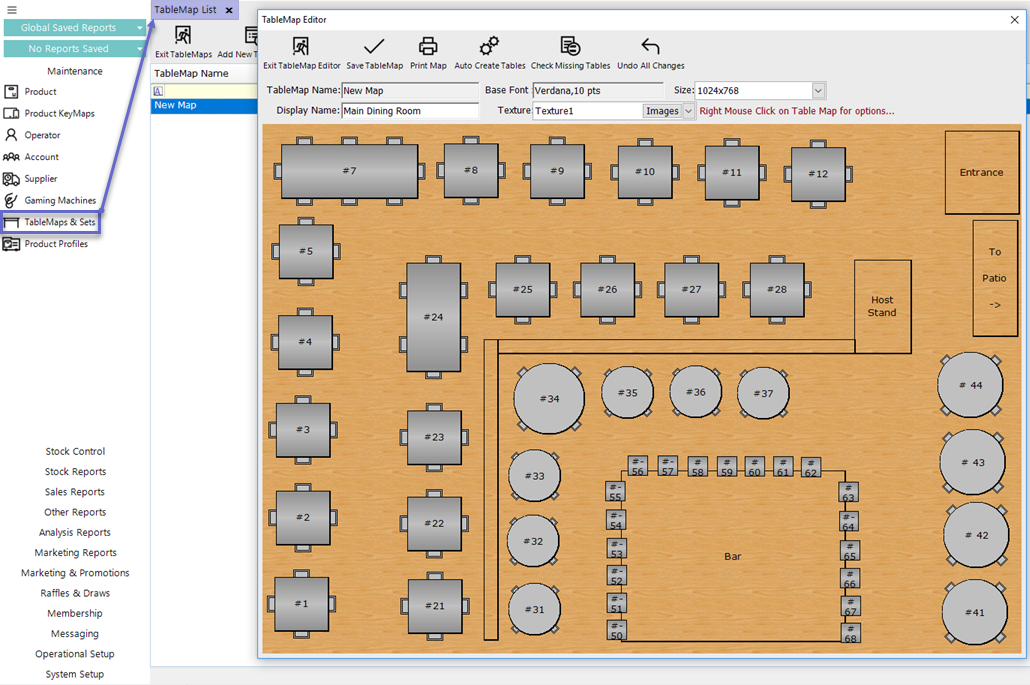Click the Display Name input field
This screenshot has height=685, width=1030.
pyautogui.click(x=410, y=111)
